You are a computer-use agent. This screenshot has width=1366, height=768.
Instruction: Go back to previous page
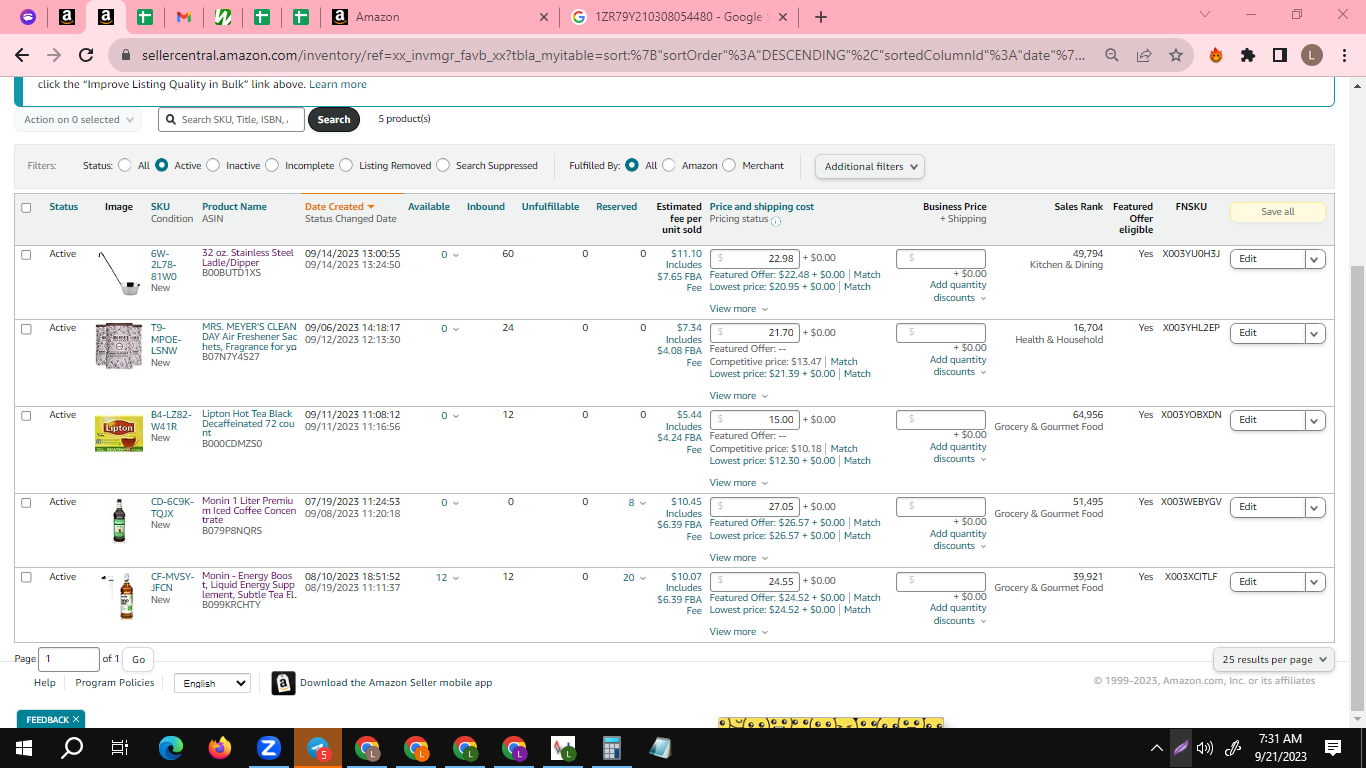point(22,56)
